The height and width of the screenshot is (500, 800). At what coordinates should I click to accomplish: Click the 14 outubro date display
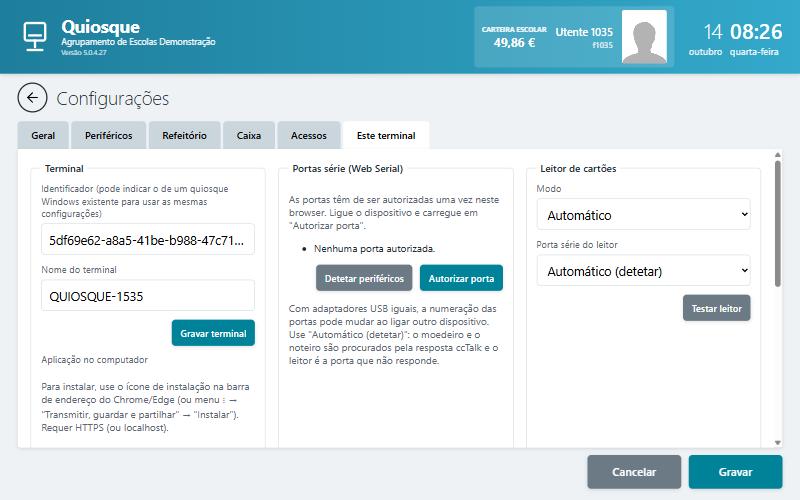pyautogui.click(x=707, y=39)
